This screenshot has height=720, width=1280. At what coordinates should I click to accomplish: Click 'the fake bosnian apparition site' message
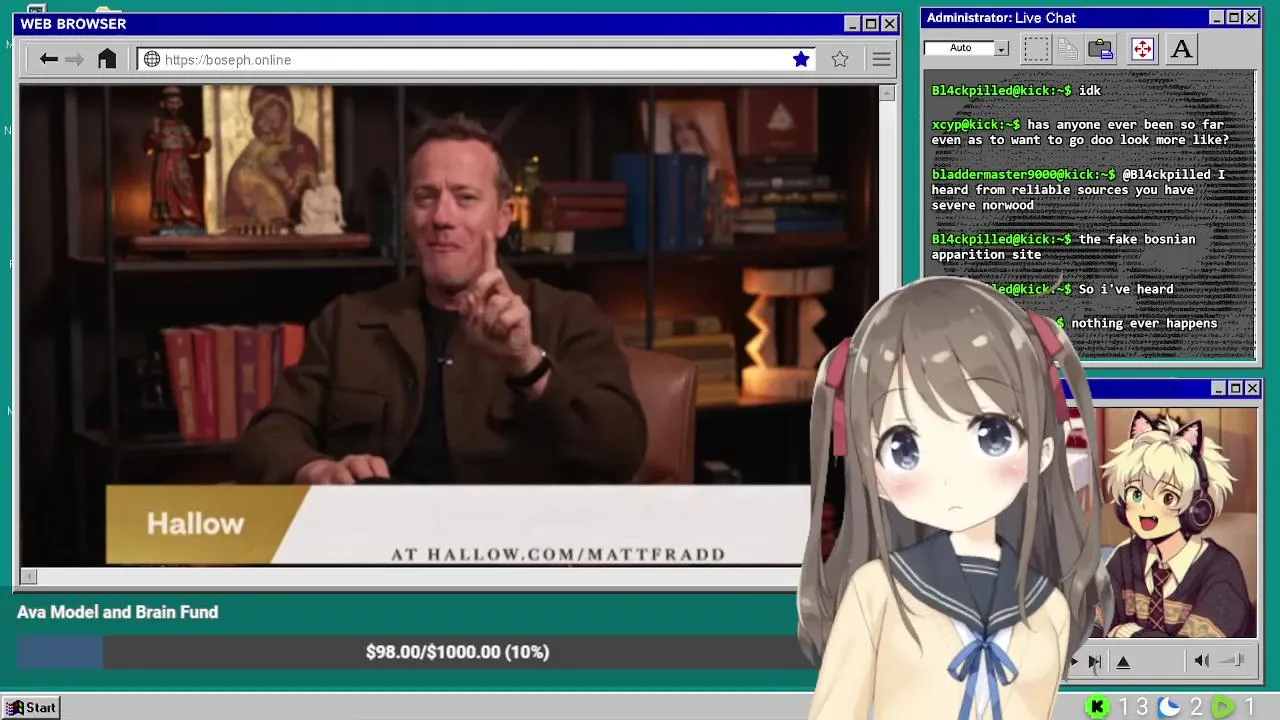(1064, 246)
